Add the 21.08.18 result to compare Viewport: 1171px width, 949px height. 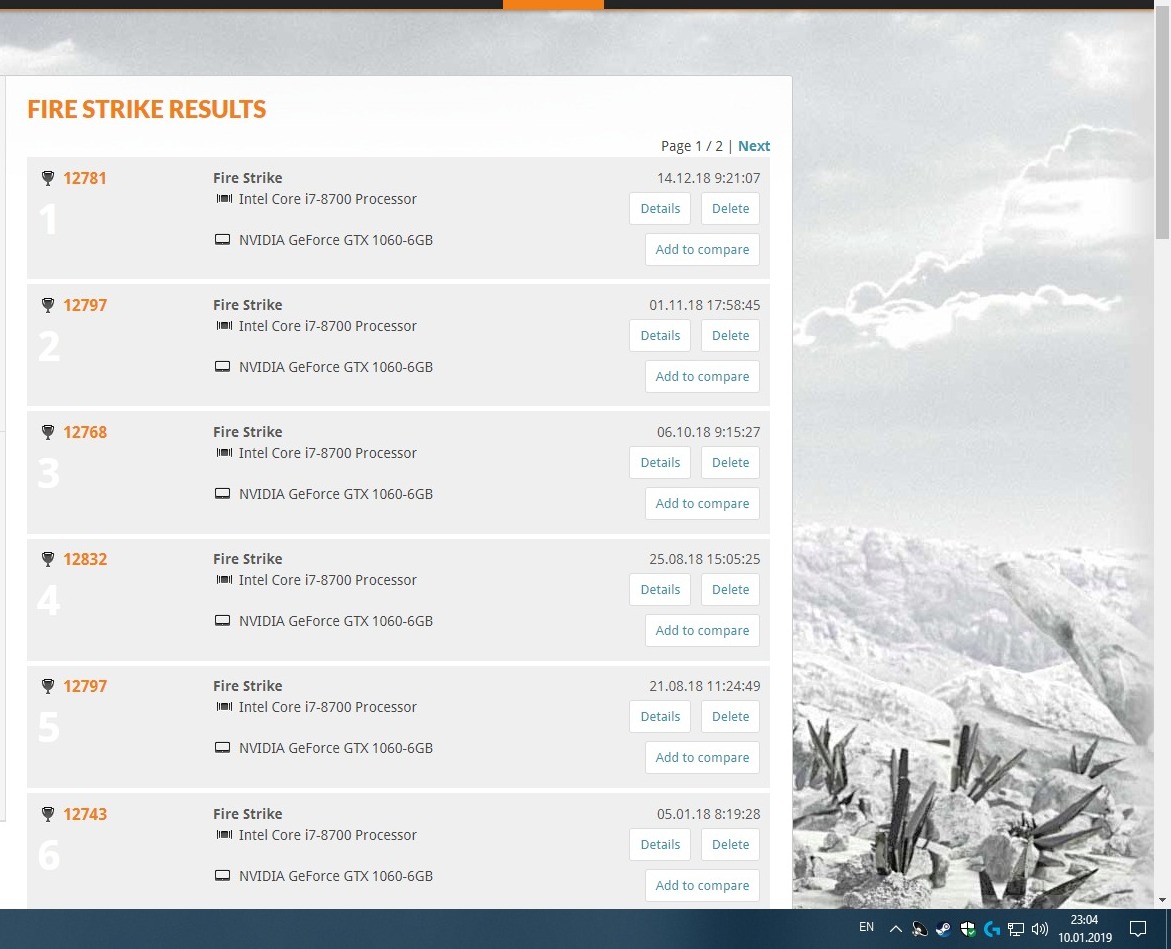702,757
